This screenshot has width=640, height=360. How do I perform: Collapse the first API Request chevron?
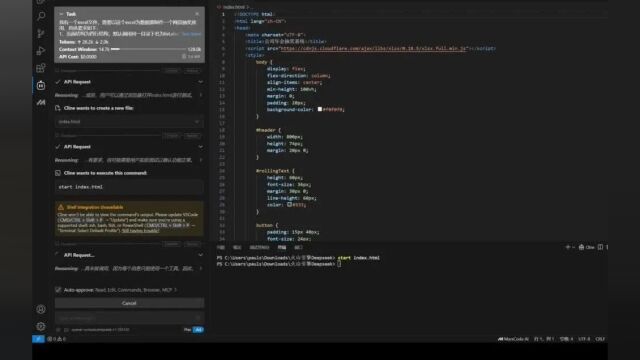200,82
